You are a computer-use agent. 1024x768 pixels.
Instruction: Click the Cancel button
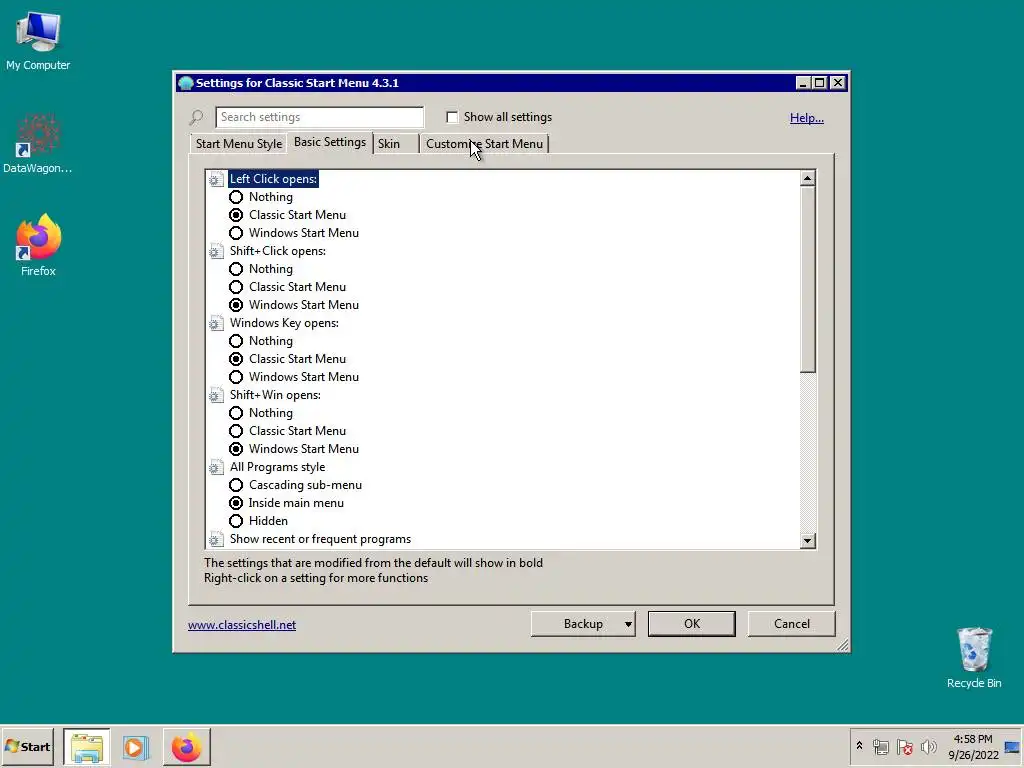pyautogui.click(x=792, y=624)
